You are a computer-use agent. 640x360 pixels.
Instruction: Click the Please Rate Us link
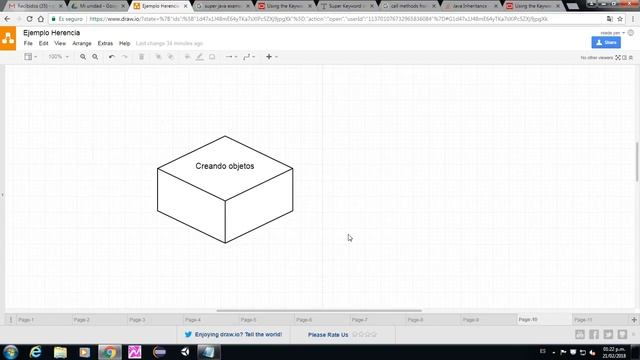pos(328,335)
